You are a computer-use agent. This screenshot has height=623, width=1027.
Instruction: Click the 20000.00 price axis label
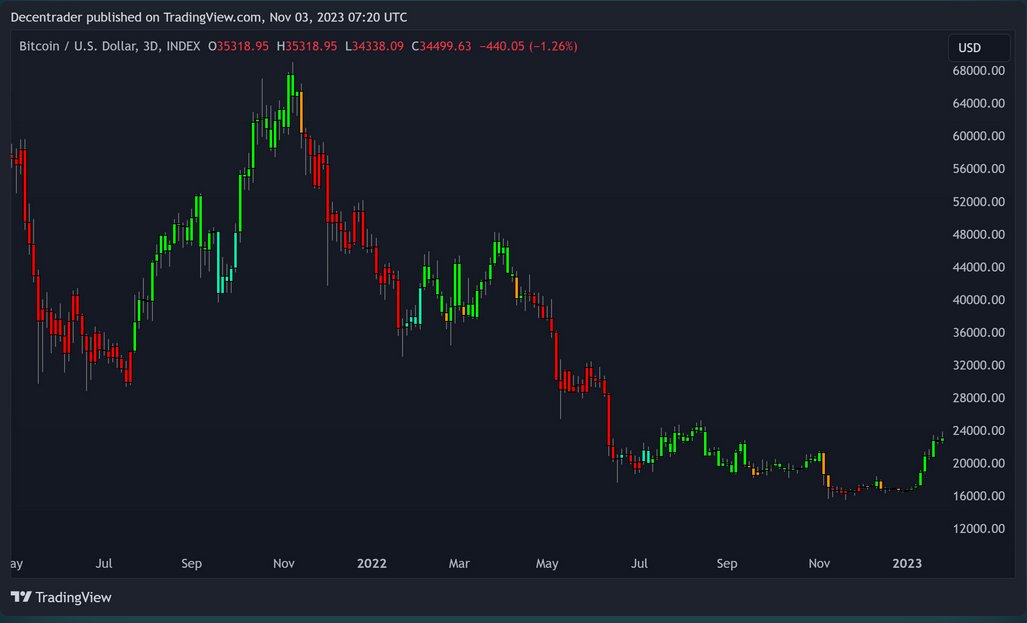click(979, 463)
